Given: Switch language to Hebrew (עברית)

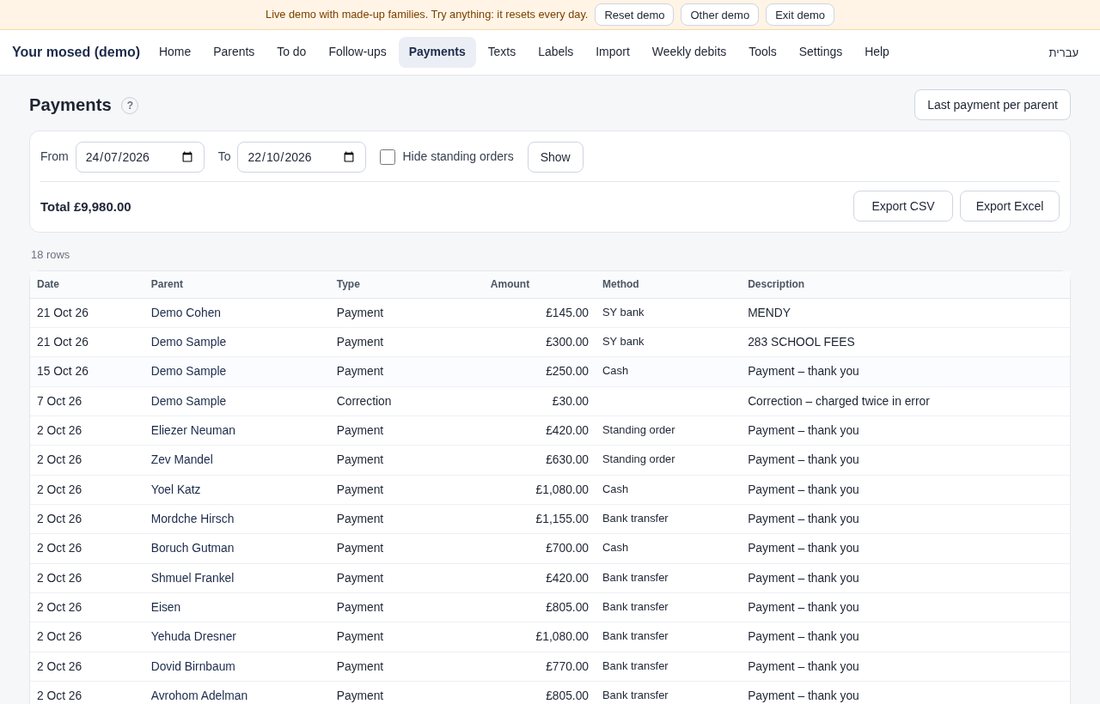Looking at the screenshot, I should [x=1064, y=53].
